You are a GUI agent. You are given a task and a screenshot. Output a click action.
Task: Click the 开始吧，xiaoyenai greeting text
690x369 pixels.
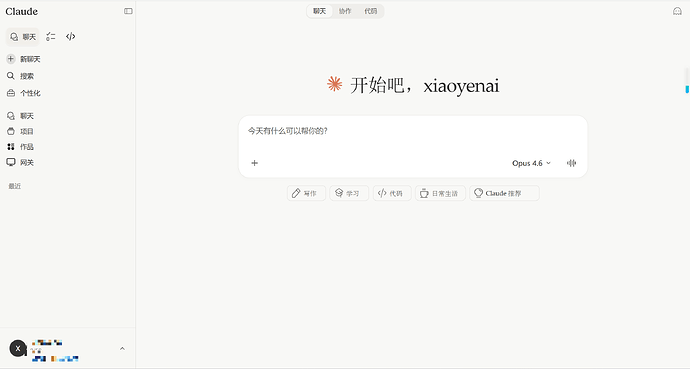tap(424, 85)
